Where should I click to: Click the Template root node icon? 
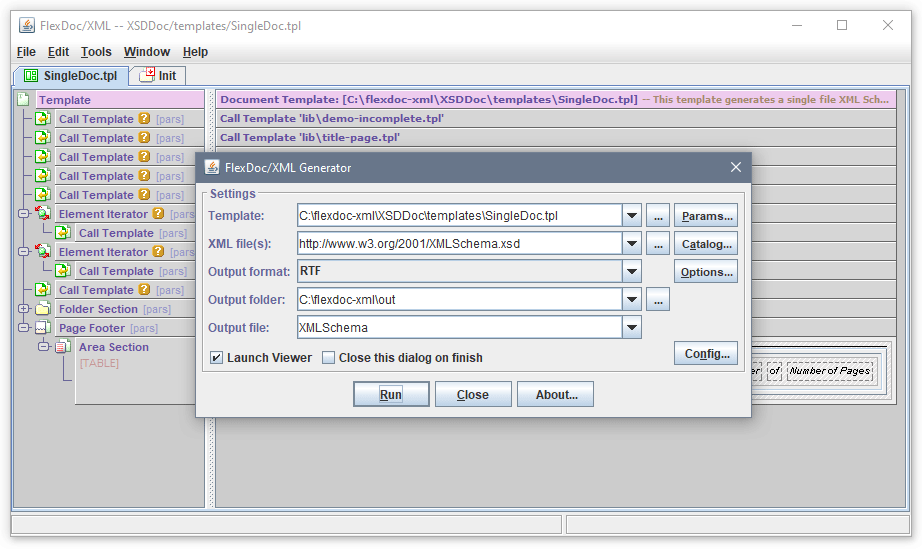24,99
